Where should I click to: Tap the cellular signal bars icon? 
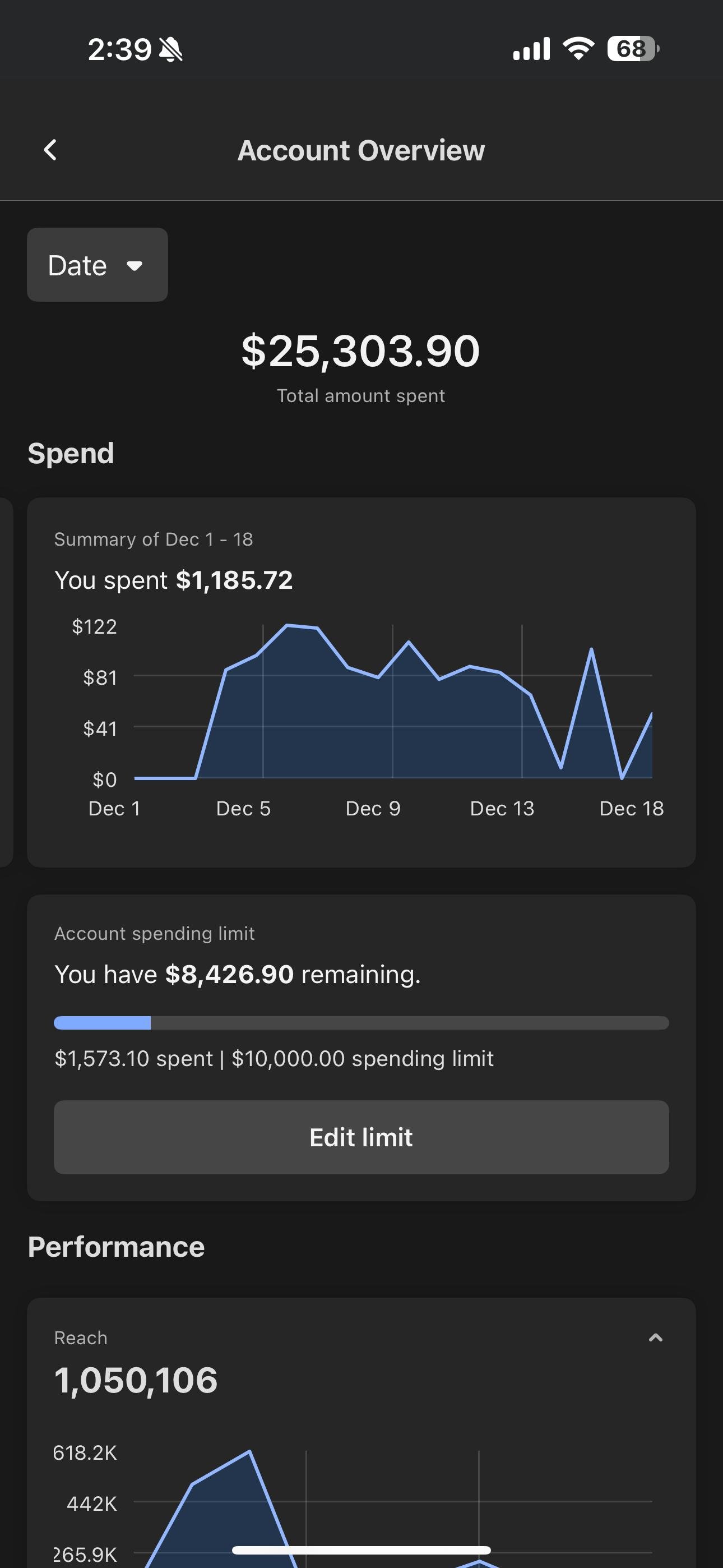point(531,49)
